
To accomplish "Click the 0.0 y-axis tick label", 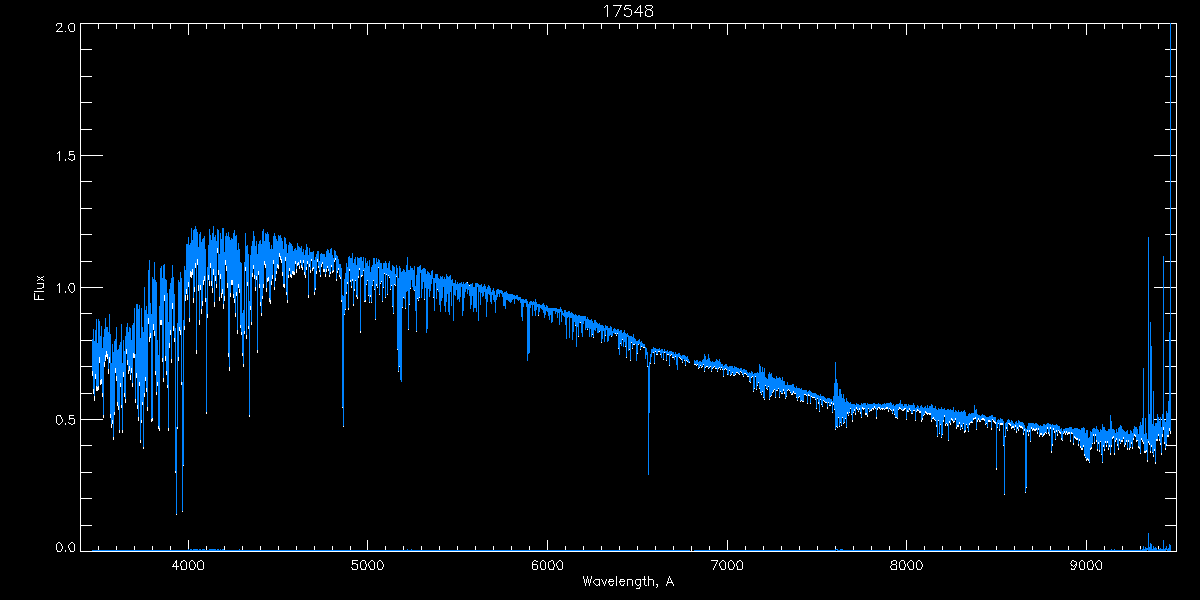I will coord(66,547).
